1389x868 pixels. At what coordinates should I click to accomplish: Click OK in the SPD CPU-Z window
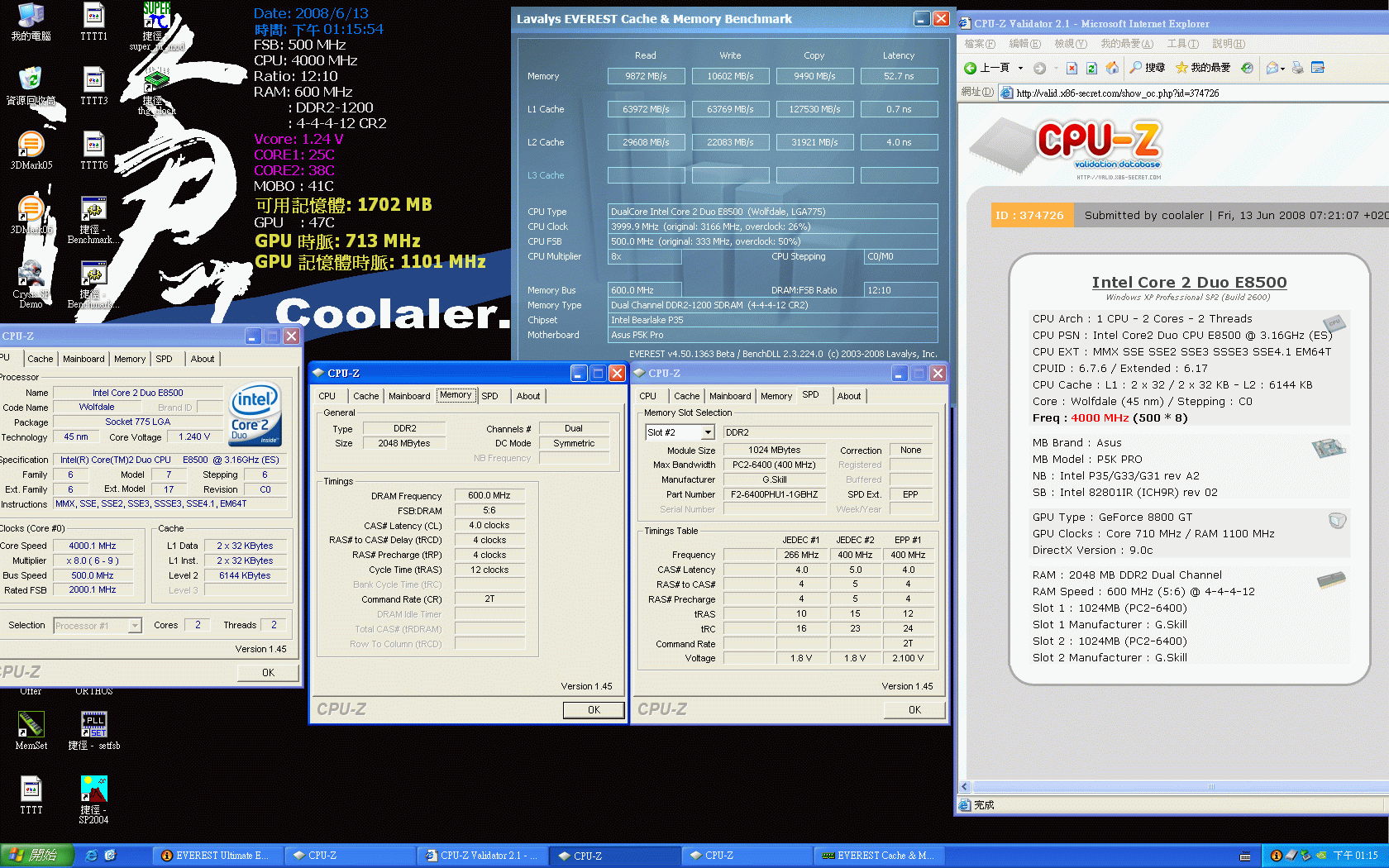tap(914, 710)
